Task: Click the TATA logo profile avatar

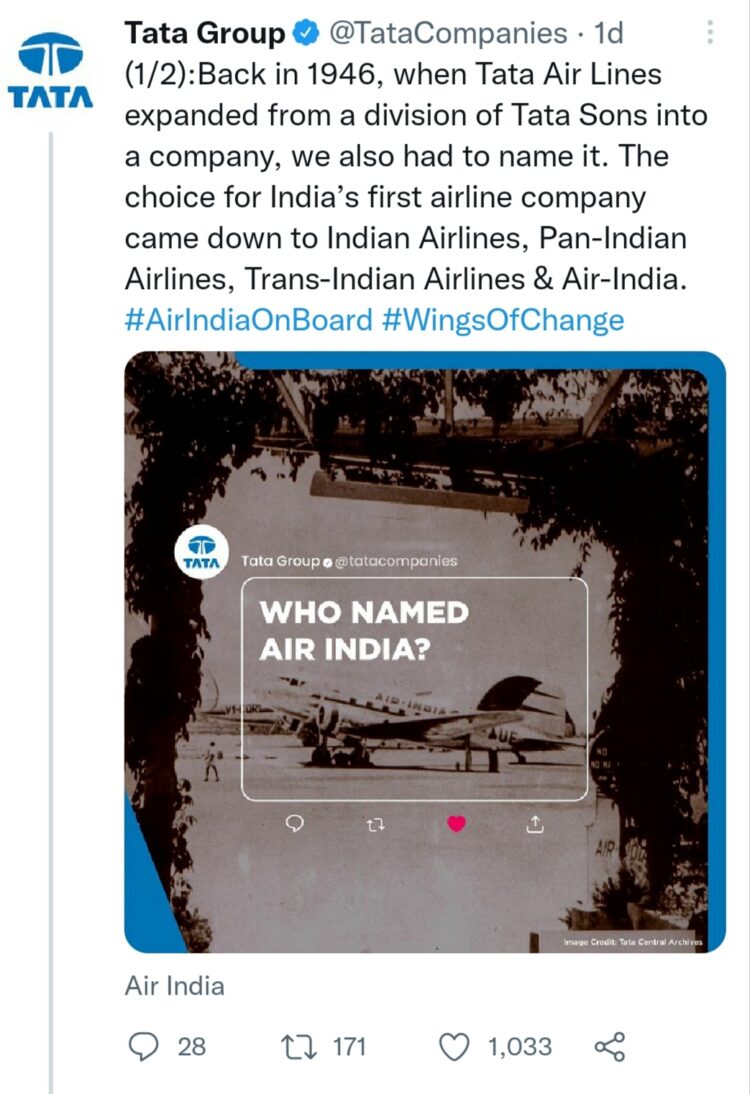Action: coord(52,58)
